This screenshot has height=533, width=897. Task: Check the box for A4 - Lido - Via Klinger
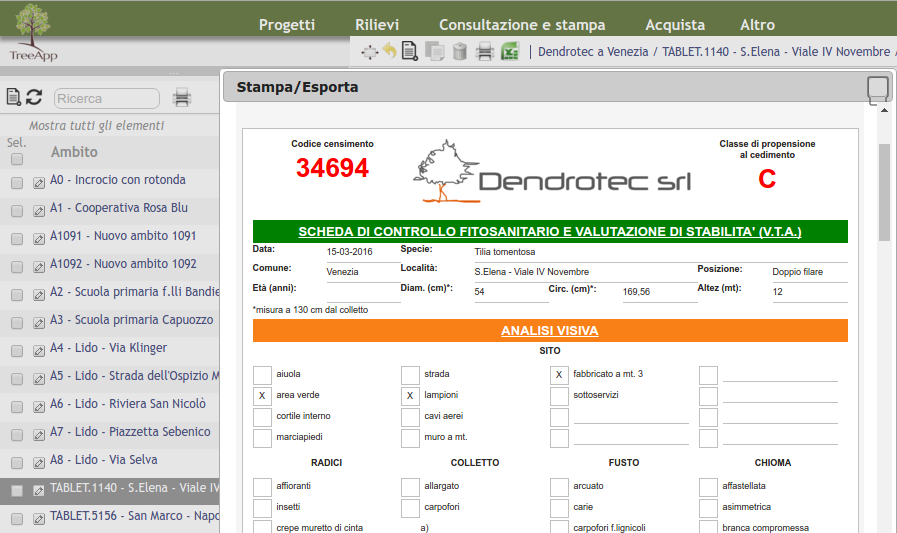pyautogui.click(x=17, y=351)
